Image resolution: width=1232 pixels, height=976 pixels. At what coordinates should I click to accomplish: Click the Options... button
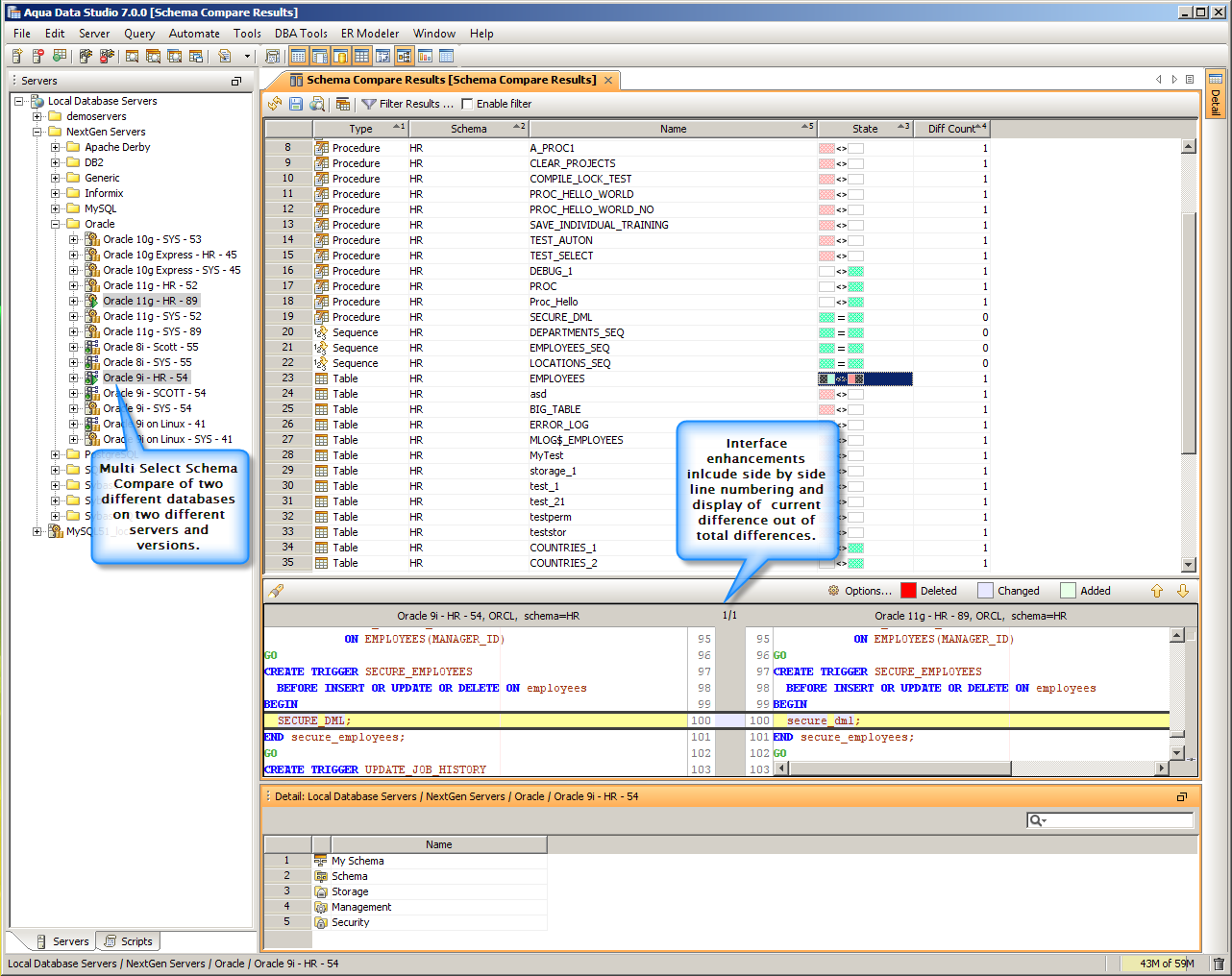coord(868,591)
